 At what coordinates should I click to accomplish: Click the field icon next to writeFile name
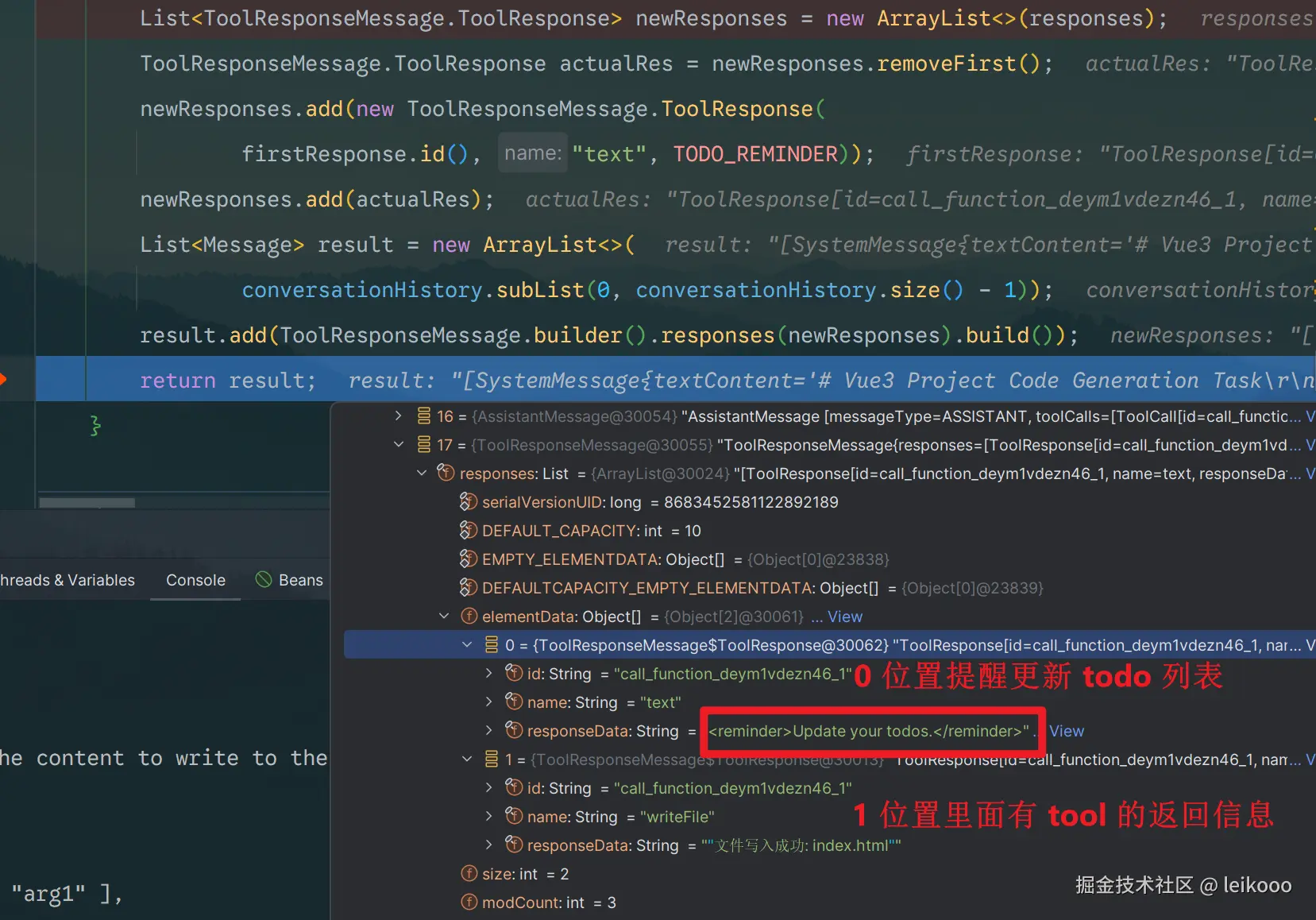(x=513, y=816)
